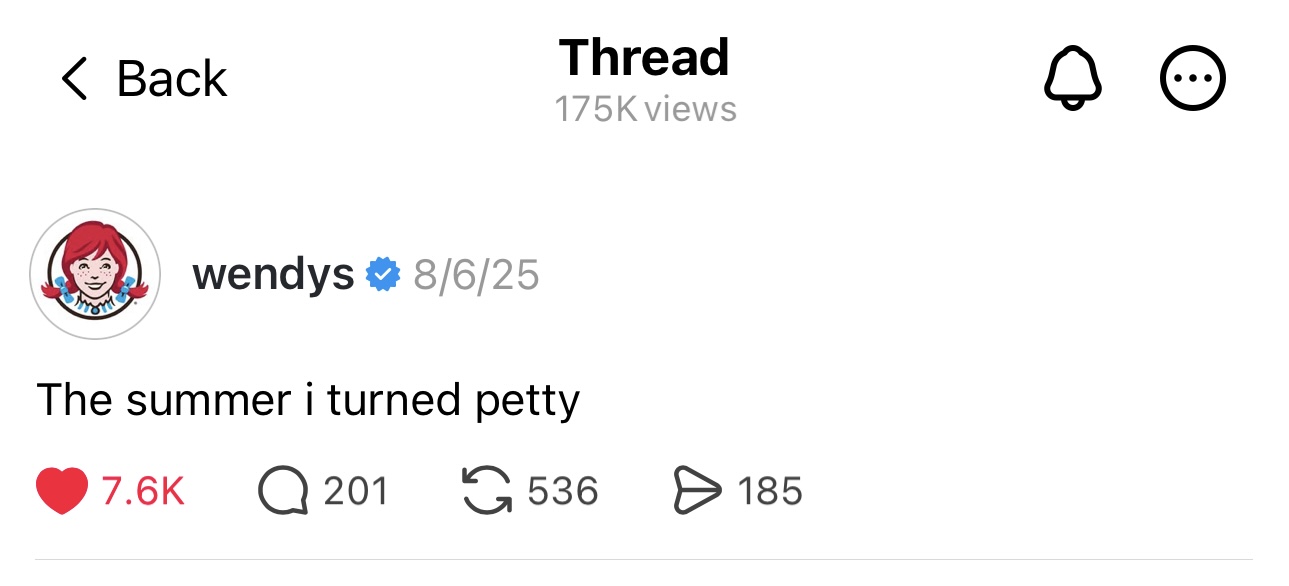This screenshot has width=1289, height=586.
Task: Open the more options ellipsis menu
Action: pos(1192,79)
